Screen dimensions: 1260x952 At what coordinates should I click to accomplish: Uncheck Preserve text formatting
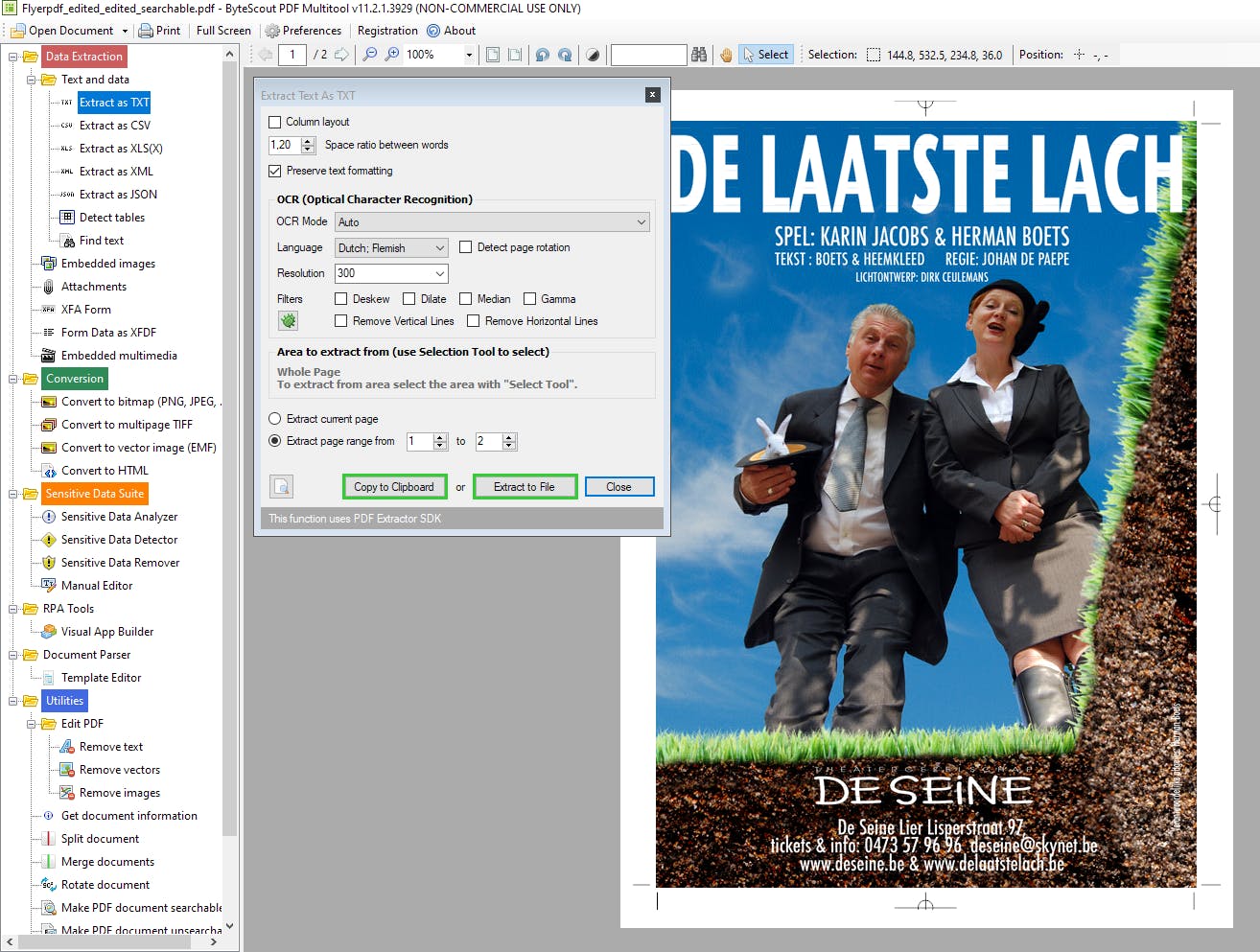click(275, 171)
